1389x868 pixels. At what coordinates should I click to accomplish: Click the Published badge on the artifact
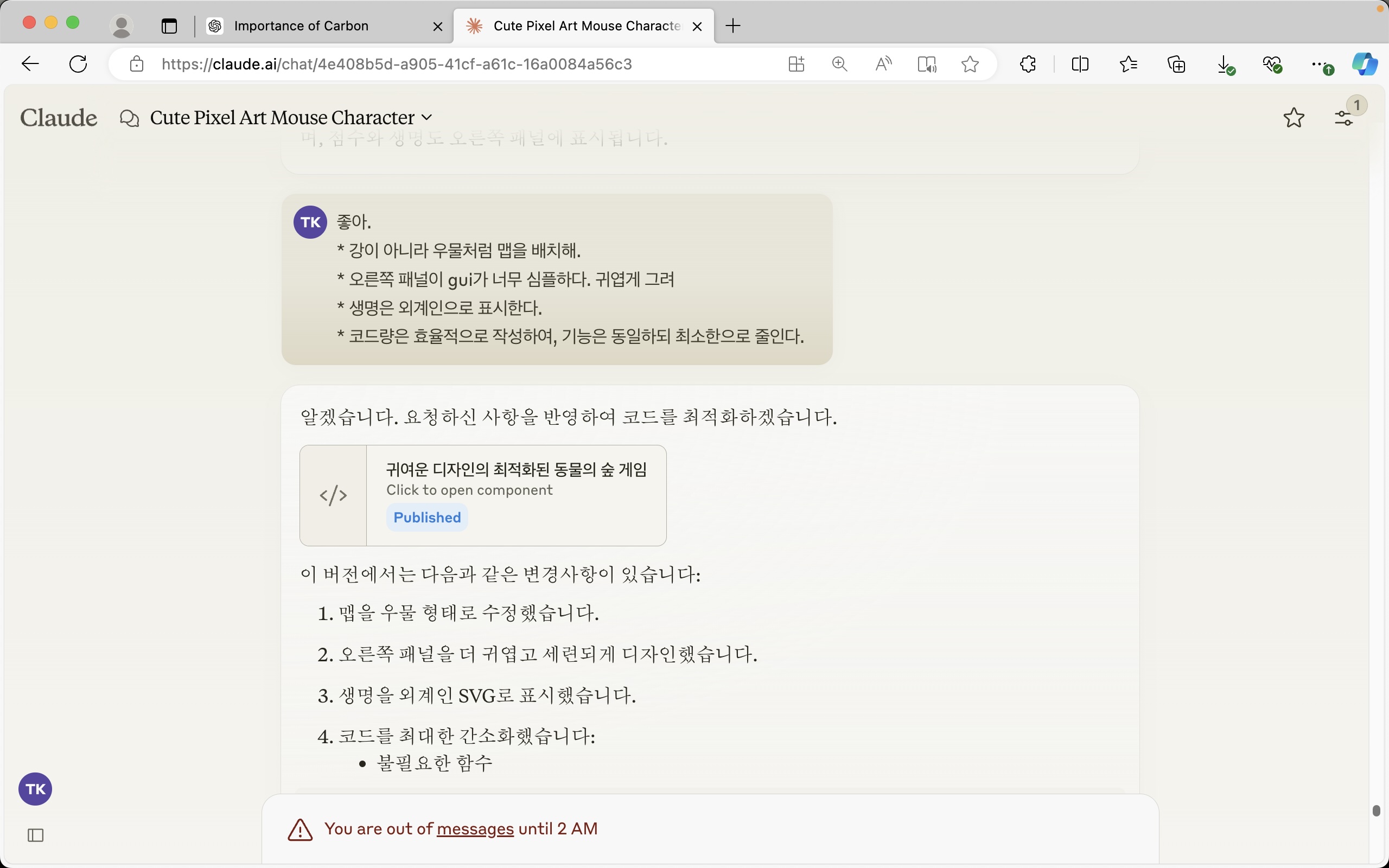427,517
